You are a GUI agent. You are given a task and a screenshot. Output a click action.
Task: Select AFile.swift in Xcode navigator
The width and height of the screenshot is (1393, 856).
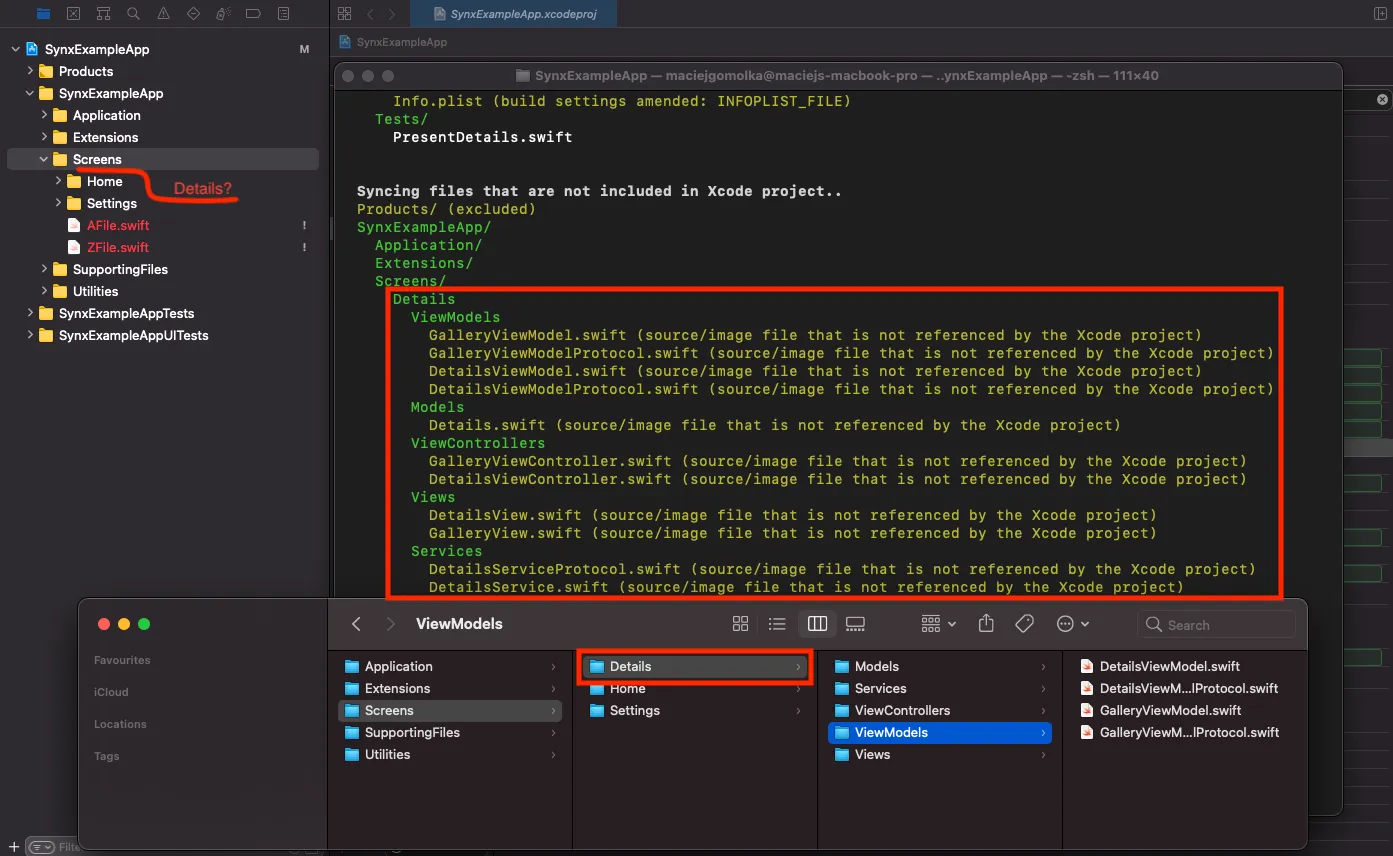click(117, 225)
